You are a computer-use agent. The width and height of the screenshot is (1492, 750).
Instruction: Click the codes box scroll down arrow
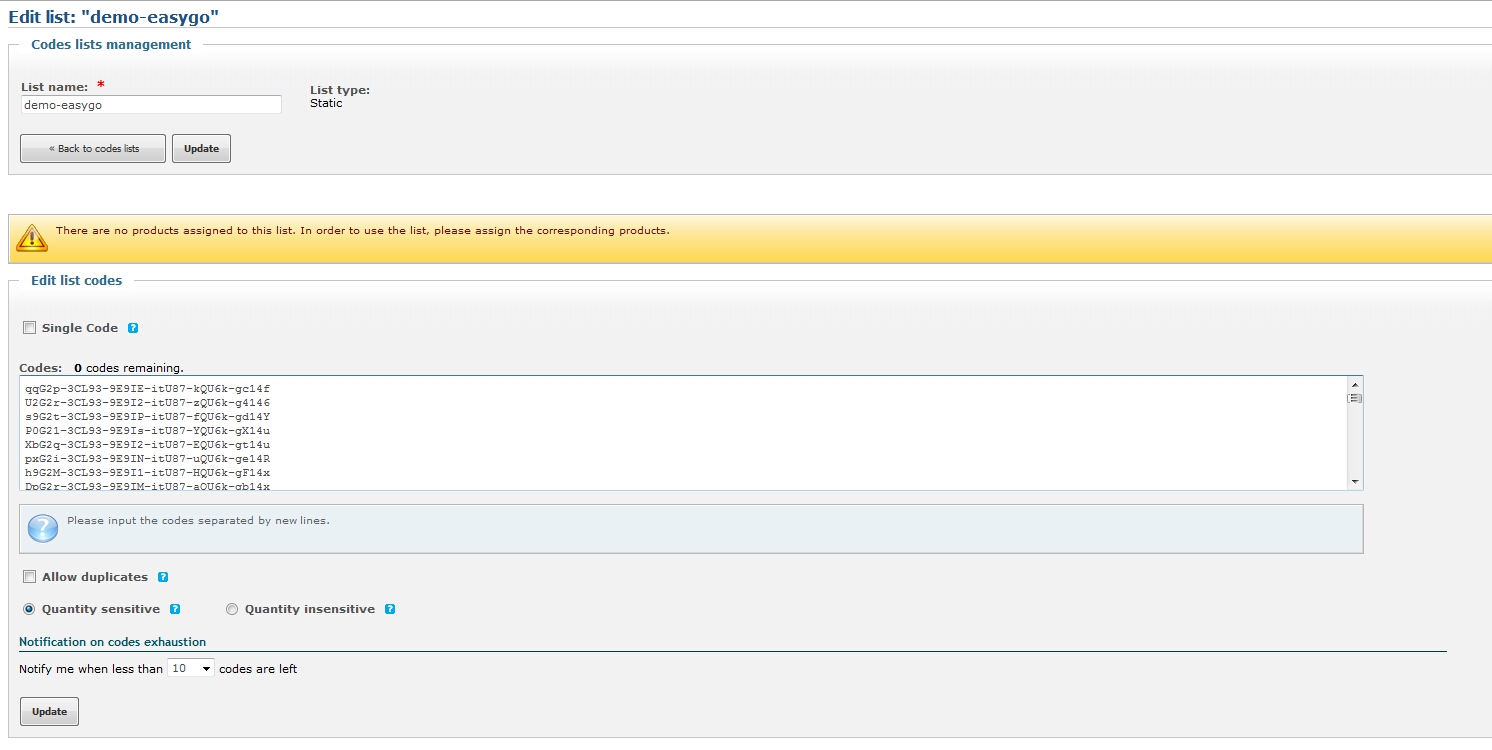(1355, 482)
